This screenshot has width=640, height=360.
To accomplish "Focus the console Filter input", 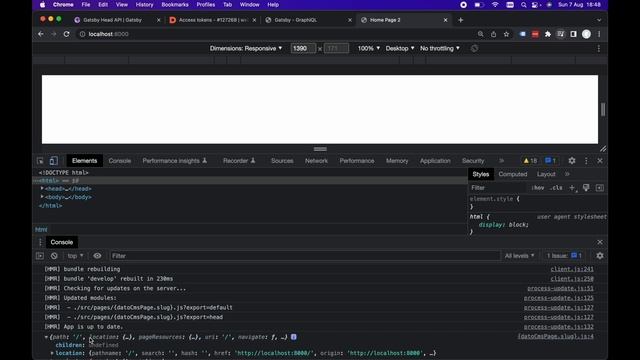I will (x=305, y=256).
